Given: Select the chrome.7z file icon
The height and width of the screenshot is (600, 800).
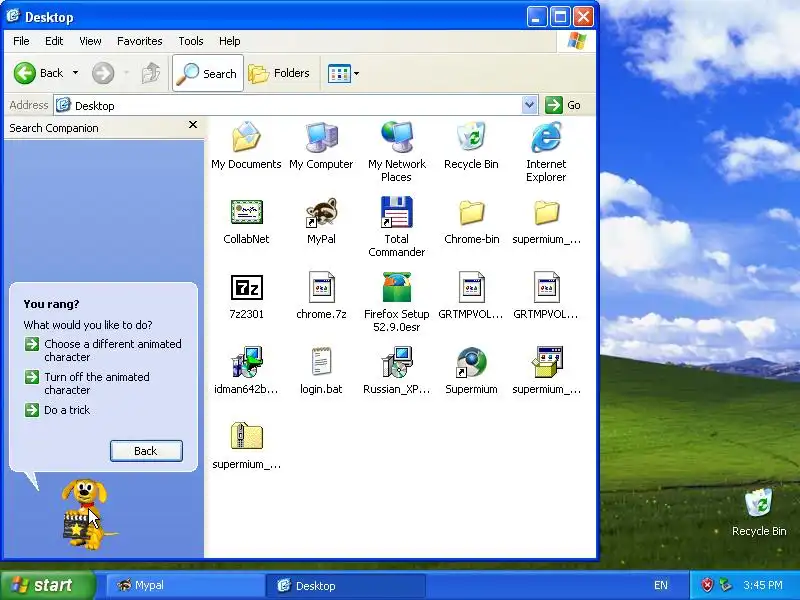Looking at the screenshot, I should (321, 287).
